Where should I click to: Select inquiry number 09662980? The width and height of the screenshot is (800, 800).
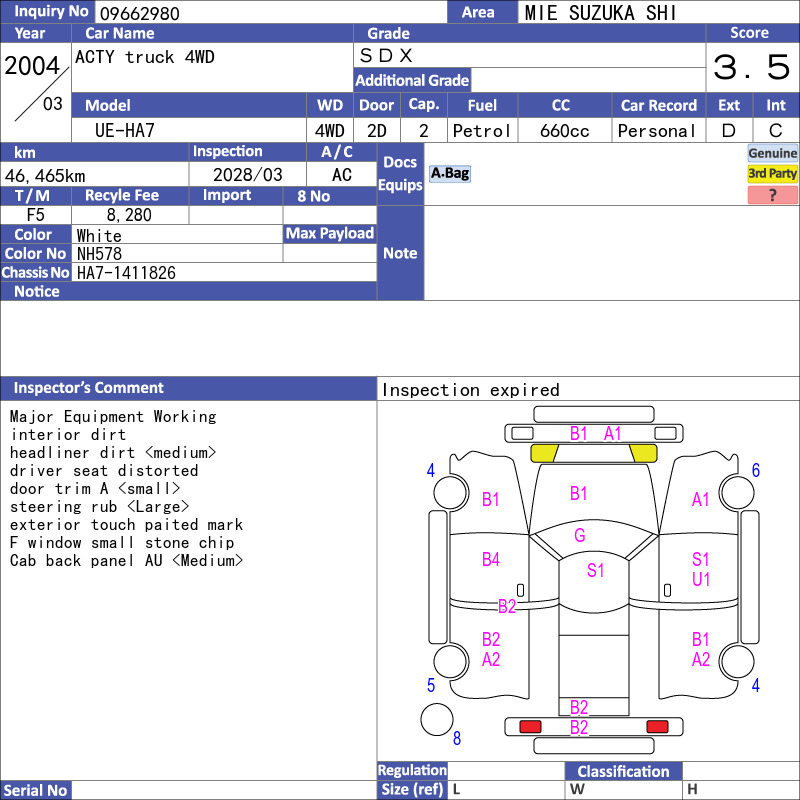point(140,14)
